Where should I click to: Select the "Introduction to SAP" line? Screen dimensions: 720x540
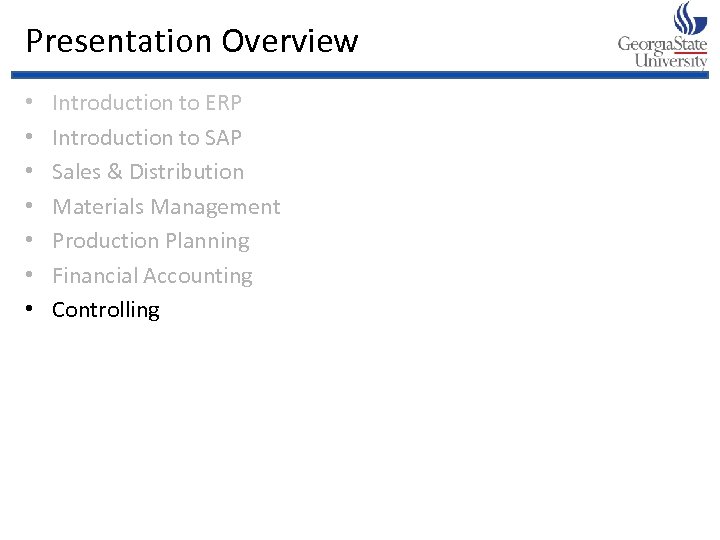click(x=147, y=138)
